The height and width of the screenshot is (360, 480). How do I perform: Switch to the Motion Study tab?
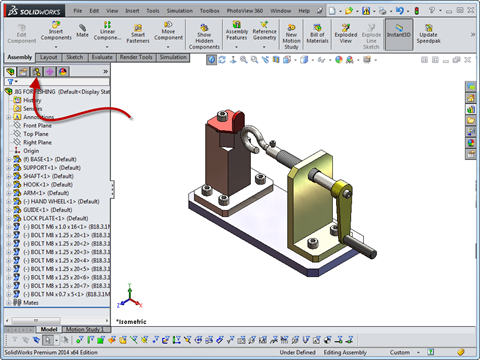click(x=83, y=329)
